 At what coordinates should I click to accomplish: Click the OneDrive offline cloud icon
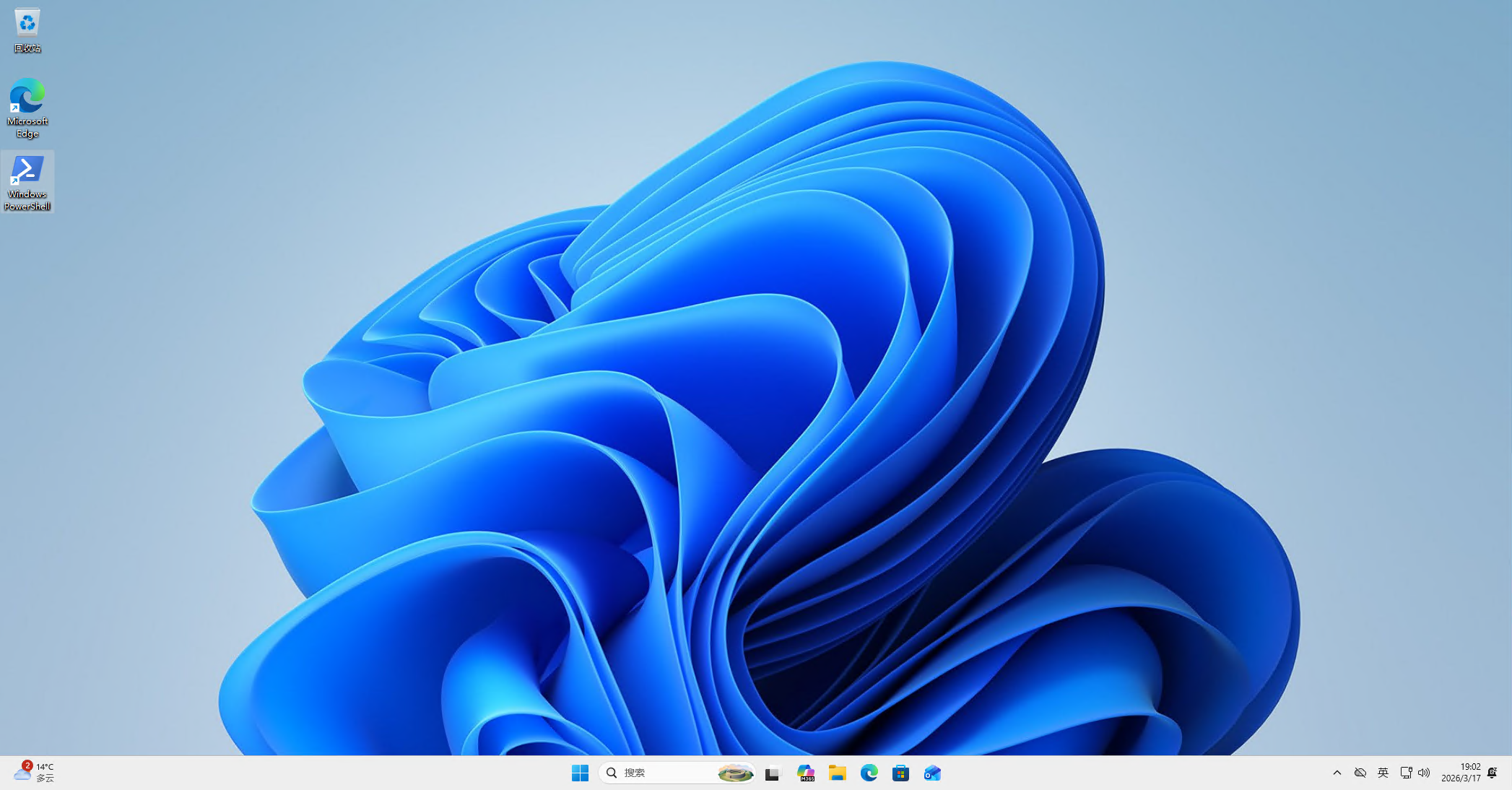click(x=1360, y=772)
